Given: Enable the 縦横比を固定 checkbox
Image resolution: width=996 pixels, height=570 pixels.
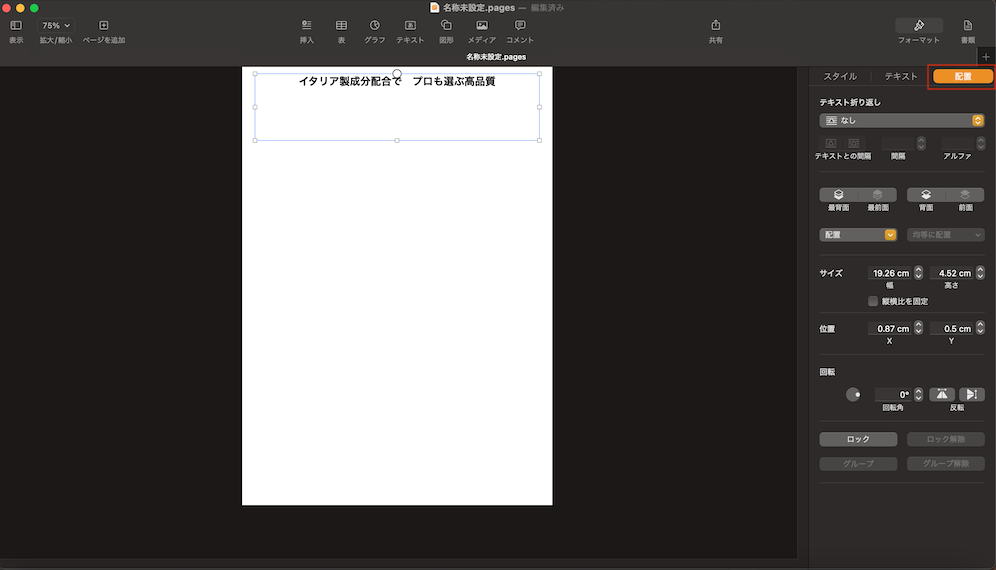Looking at the screenshot, I should click(x=873, y=301).
